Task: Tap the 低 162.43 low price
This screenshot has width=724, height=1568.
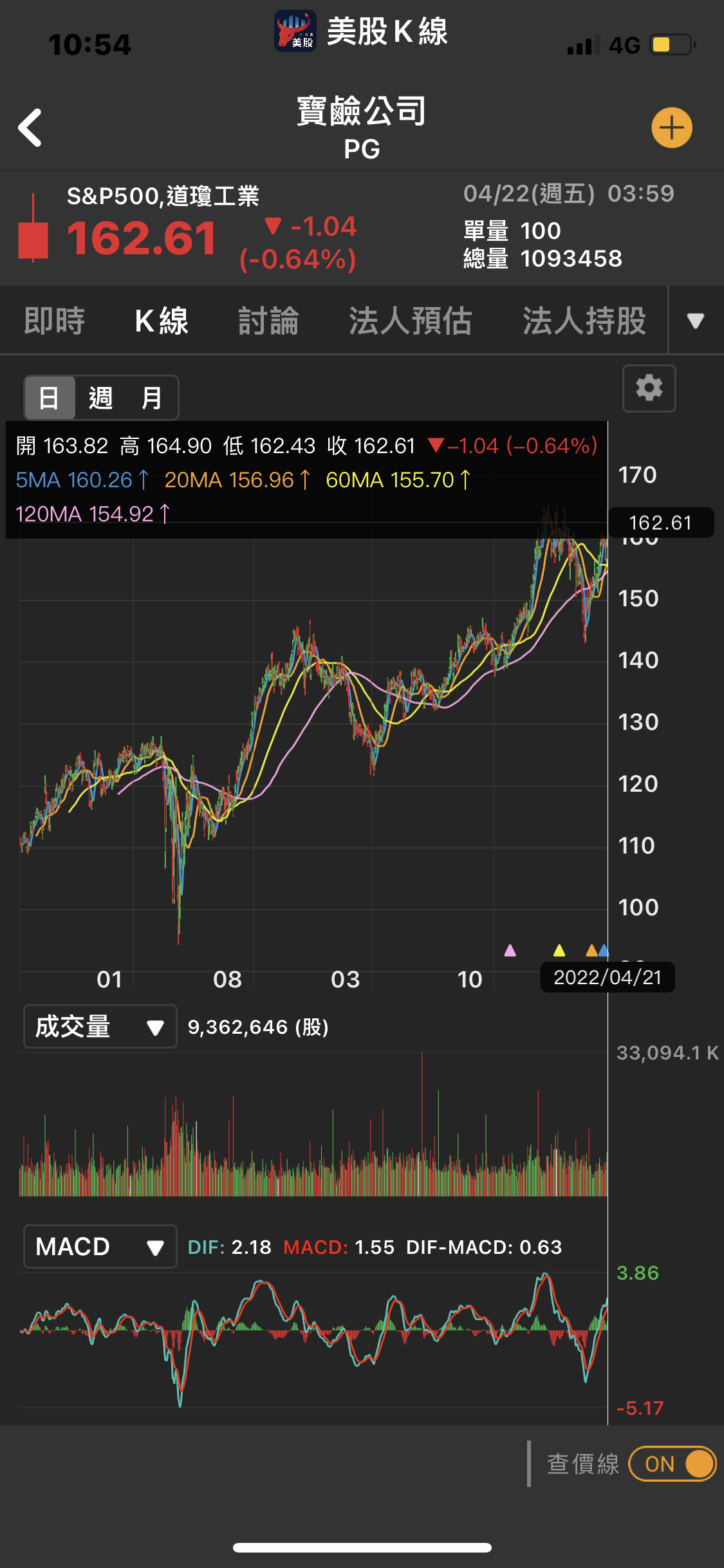Action: 270,445
